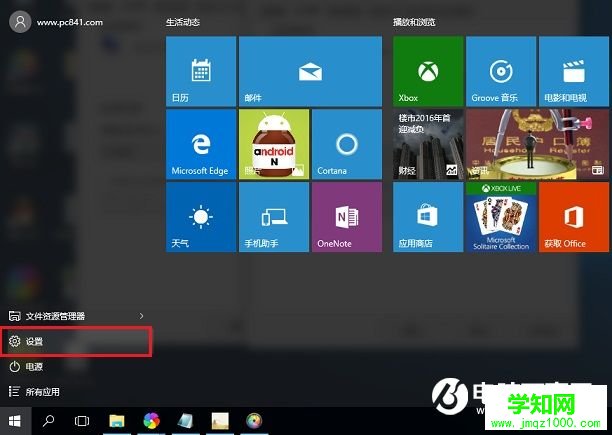
Task: Open the Calendar (日历) tile
Action: pos(201,71)
